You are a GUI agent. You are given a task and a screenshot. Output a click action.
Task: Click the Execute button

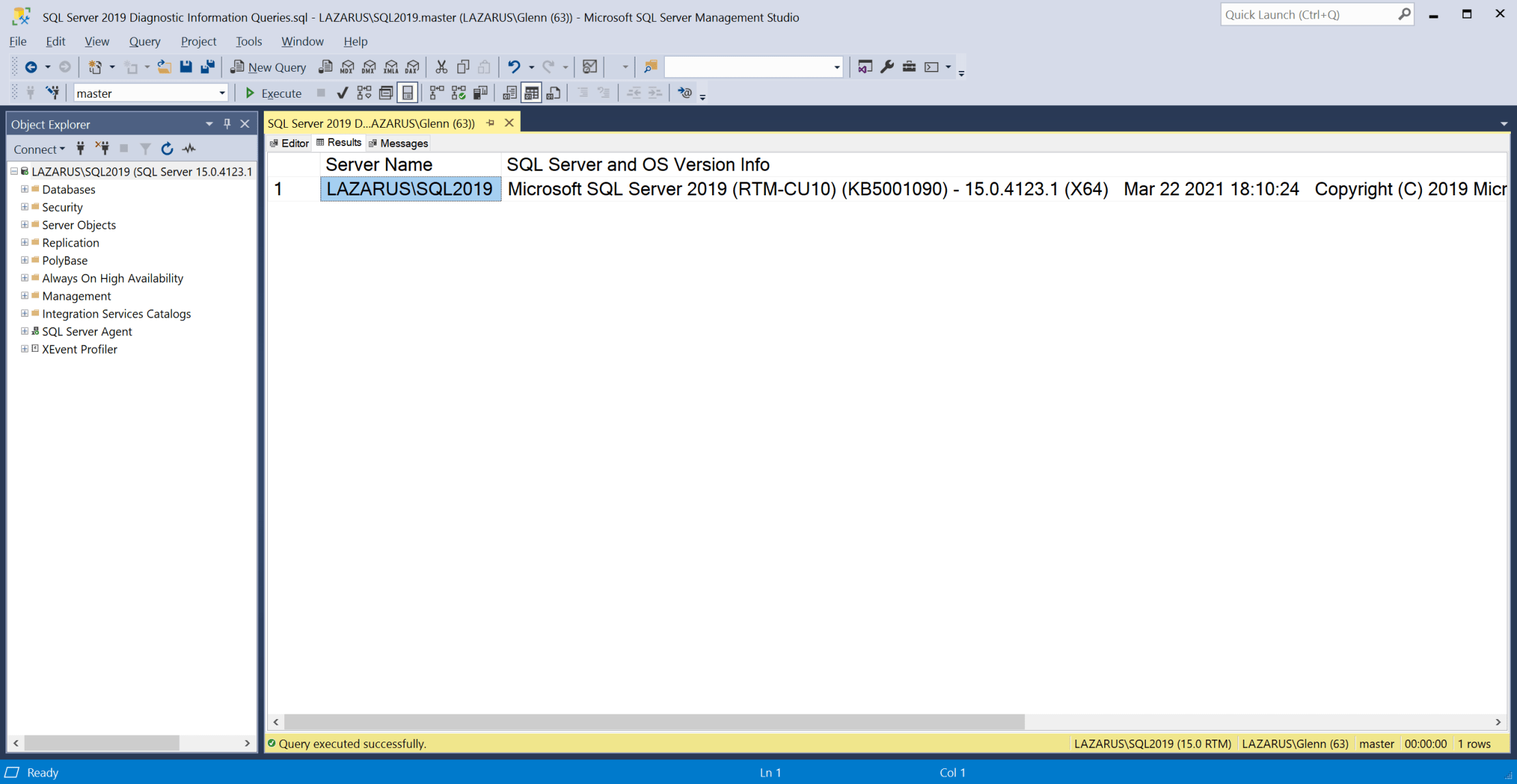tap(273, 93)
